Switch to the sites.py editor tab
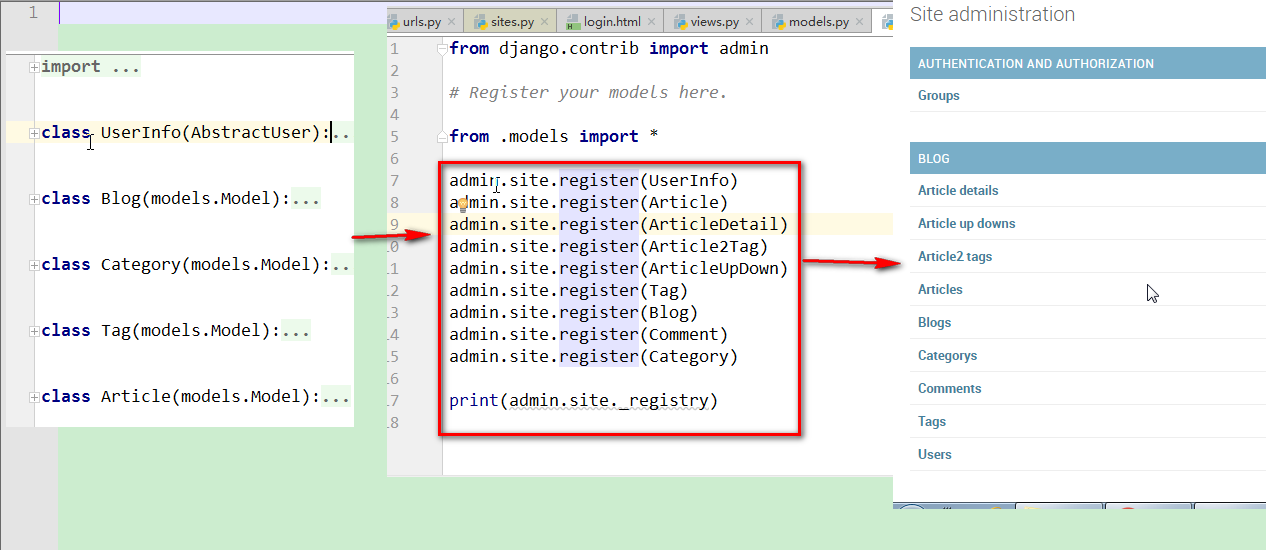Image resolution: width=1266 pixels, height=550 pixels. pos(511,21)
